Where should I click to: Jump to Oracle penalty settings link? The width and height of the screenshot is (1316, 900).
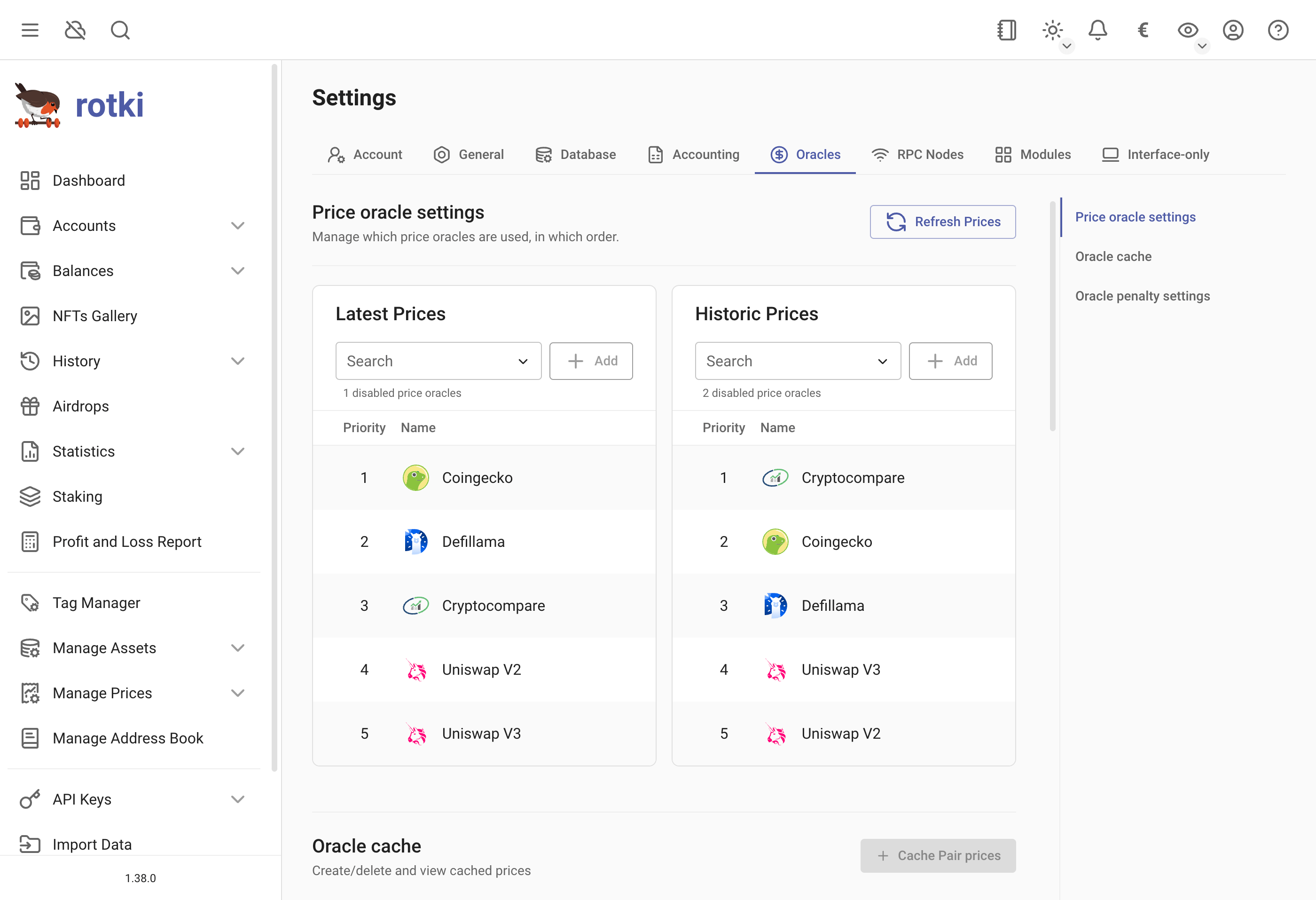[1142, 296]
